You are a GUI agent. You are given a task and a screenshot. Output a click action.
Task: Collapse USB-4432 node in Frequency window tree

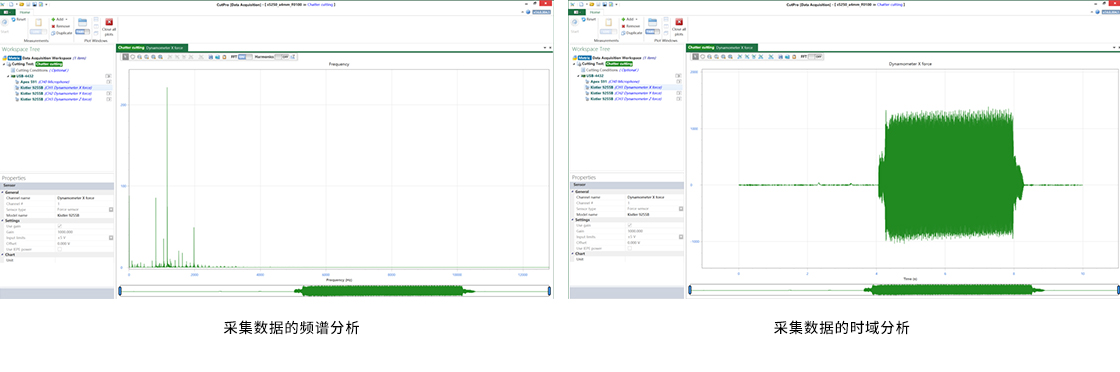point(9,76)
